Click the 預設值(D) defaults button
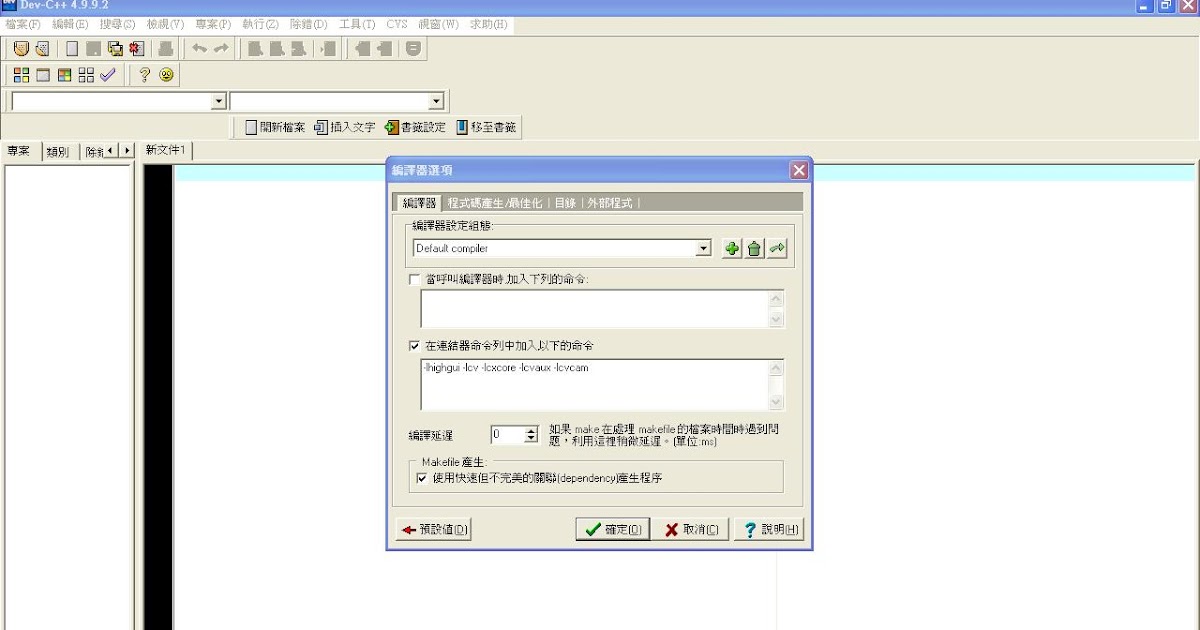The image size is (1200, 630). [x=433, y=530]
